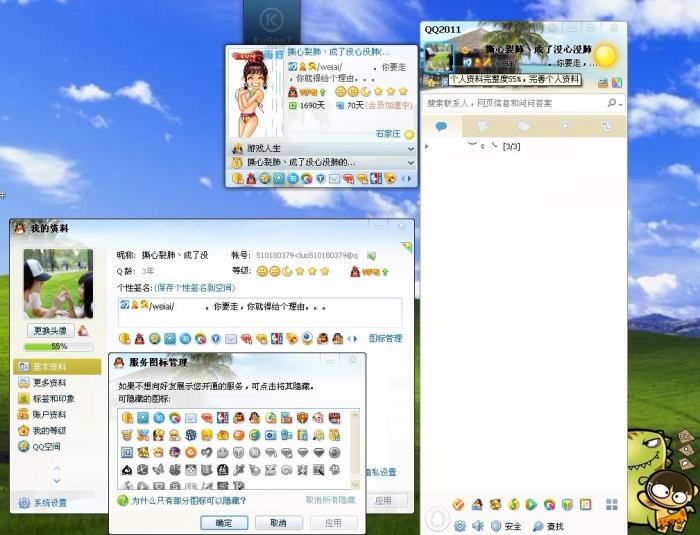700x535 pixels.
Task: Click the speaker message icon in QQ2011 panel
Action: click(x=478, y=526)
